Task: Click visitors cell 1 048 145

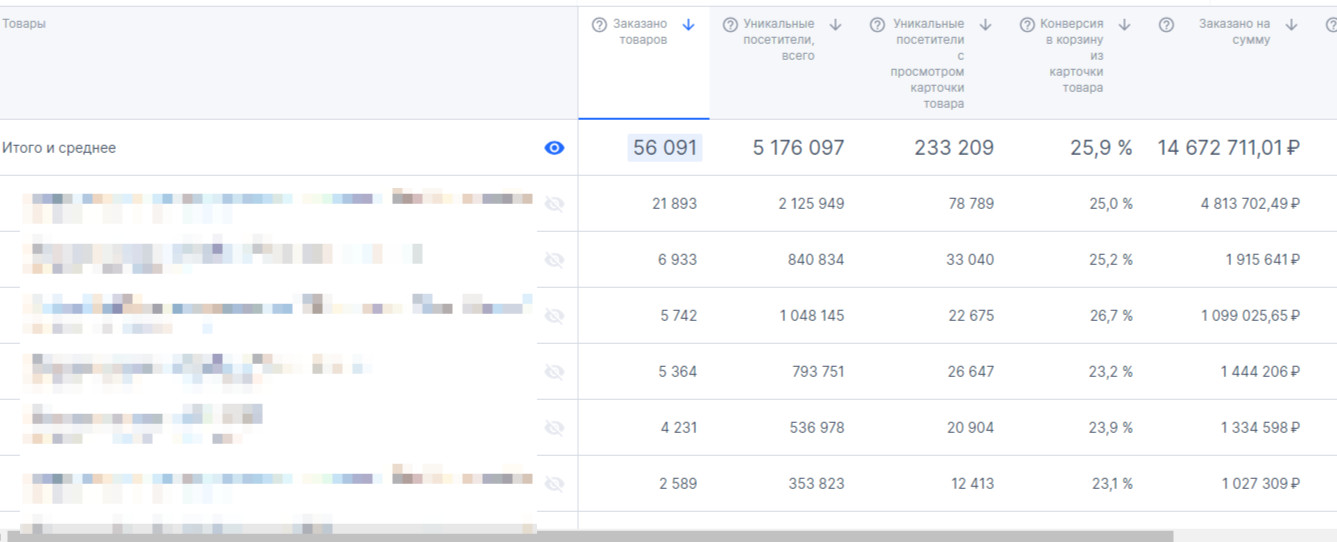Action: 812,316
